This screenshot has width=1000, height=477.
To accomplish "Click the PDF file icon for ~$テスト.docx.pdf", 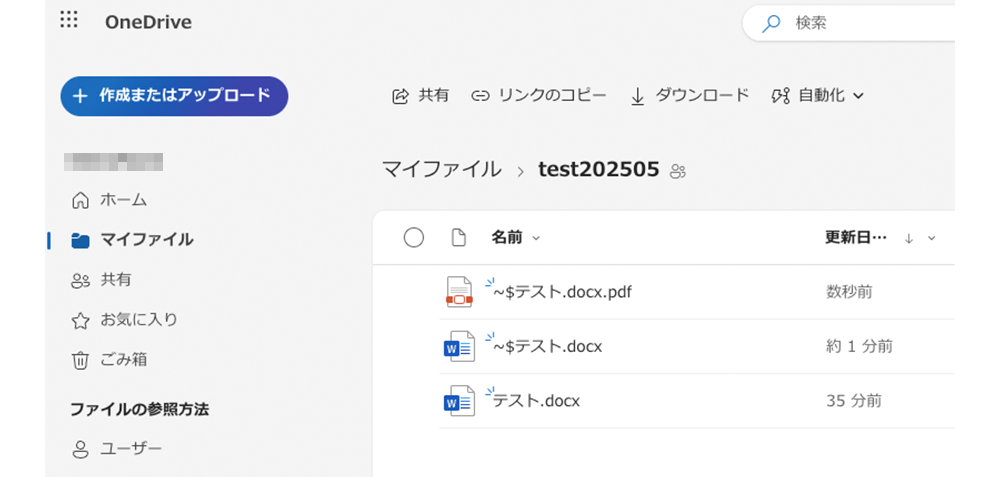I will [458, 292].
